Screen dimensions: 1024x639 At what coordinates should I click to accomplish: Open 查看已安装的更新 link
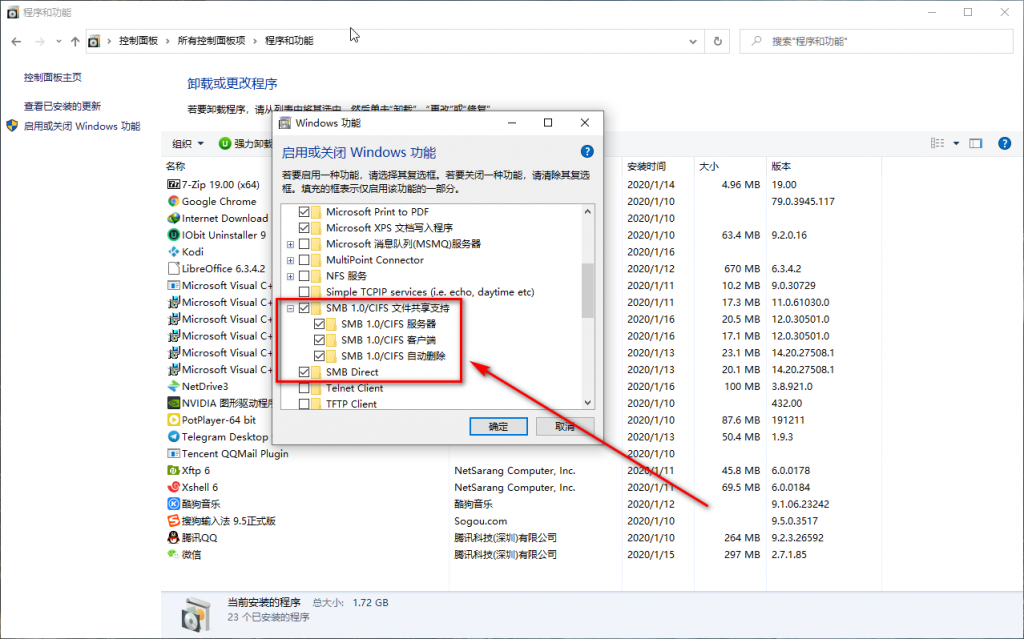click(x=63, y=106)
